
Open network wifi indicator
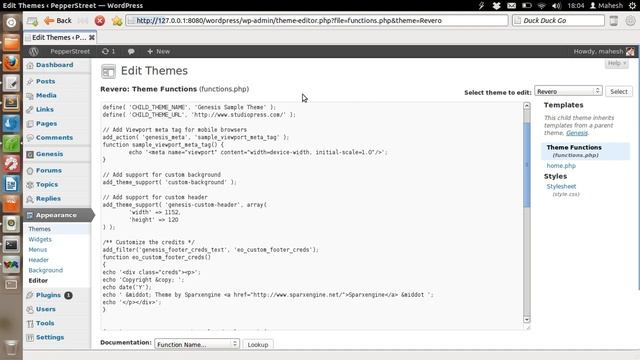542,6
